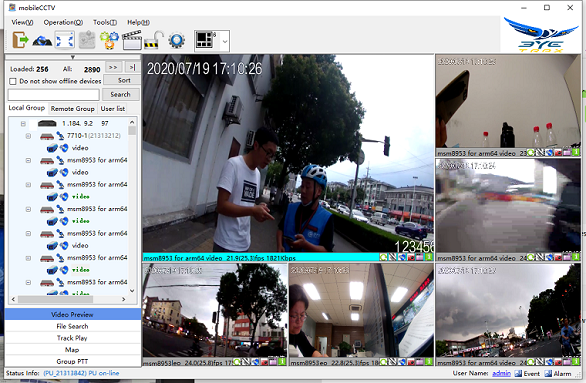Open the clapperboard video playback icon
This screenshot has width=586, height=383.
(132, 40)
